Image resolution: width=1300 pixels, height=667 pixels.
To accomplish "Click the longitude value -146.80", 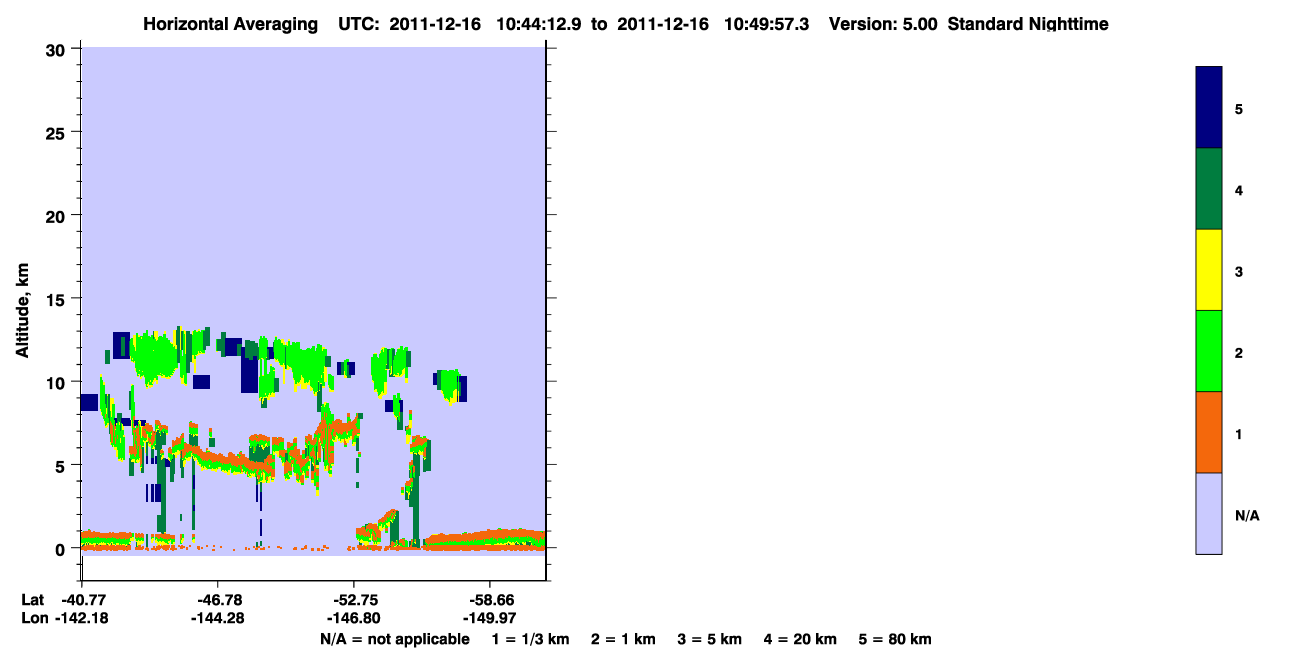I will pyautogui.click(x=353, y=618).
